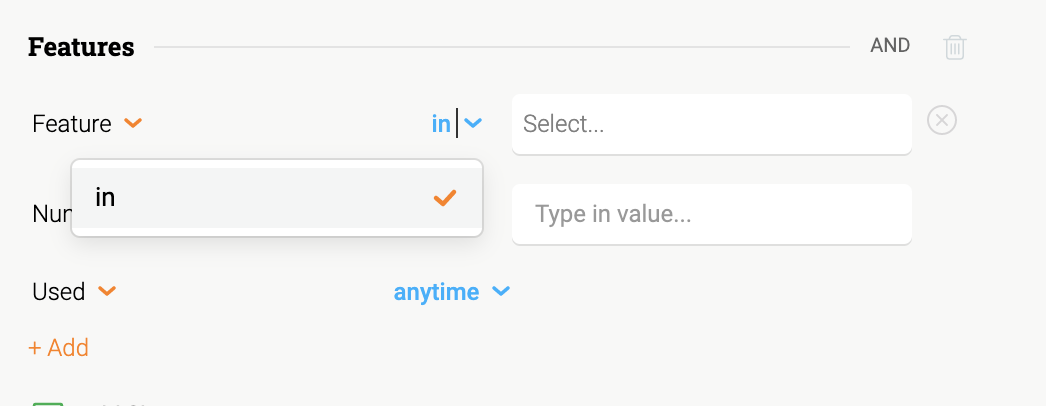Click the Feature attribute label

tap(72, 124)
